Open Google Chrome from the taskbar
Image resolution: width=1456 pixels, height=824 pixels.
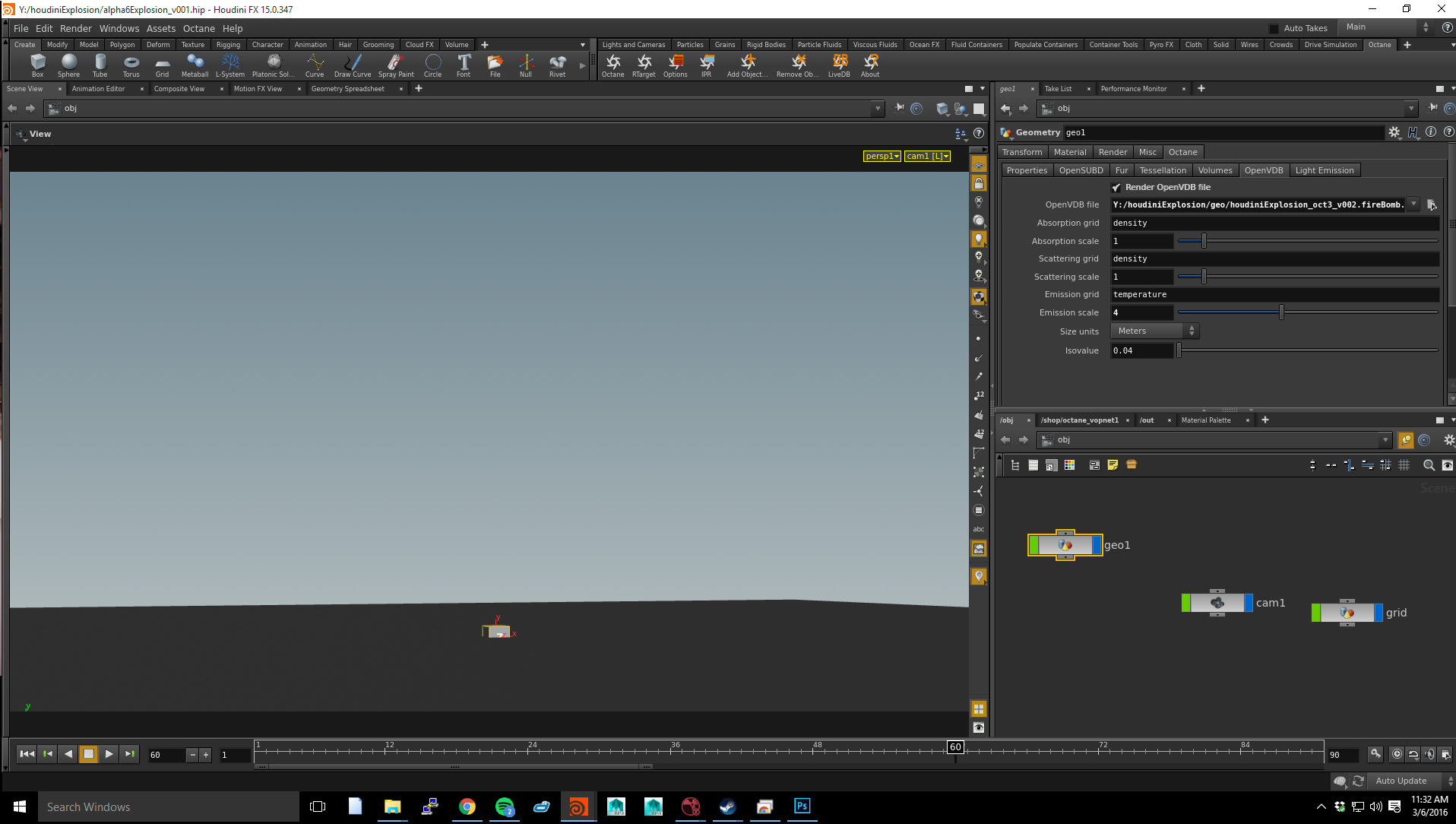467,807
